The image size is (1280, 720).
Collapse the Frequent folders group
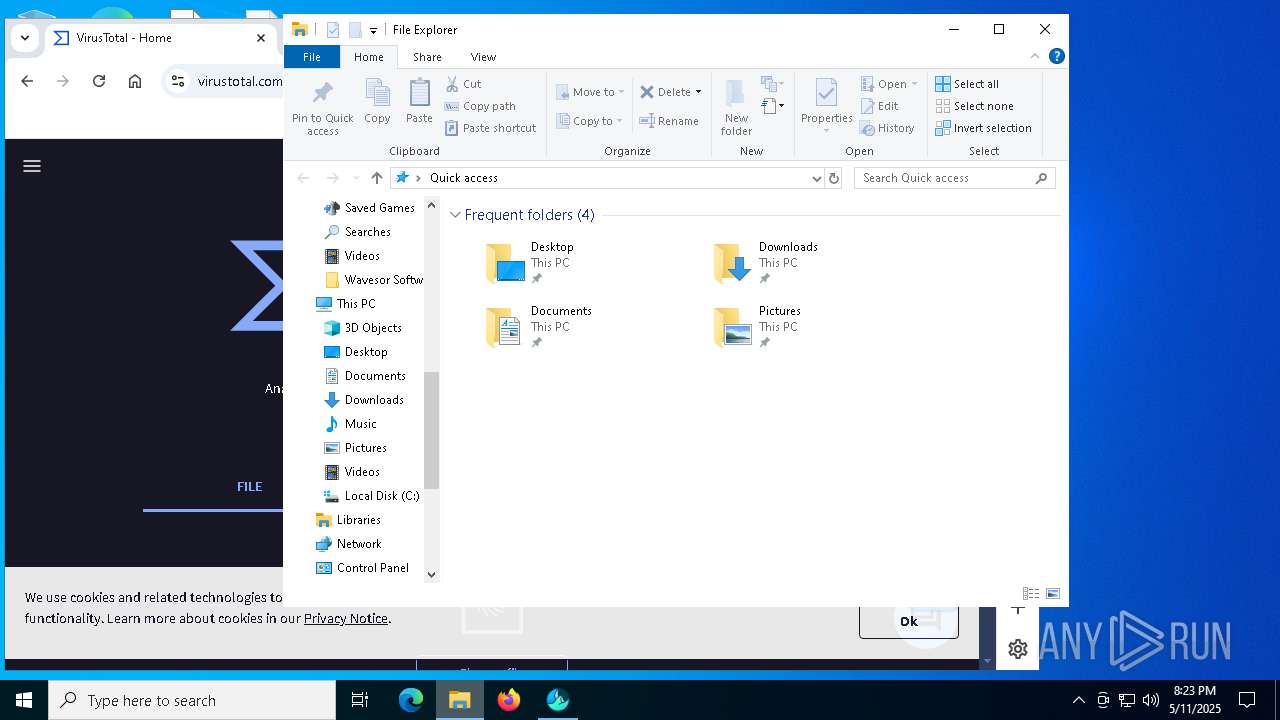tap(455, 215)
